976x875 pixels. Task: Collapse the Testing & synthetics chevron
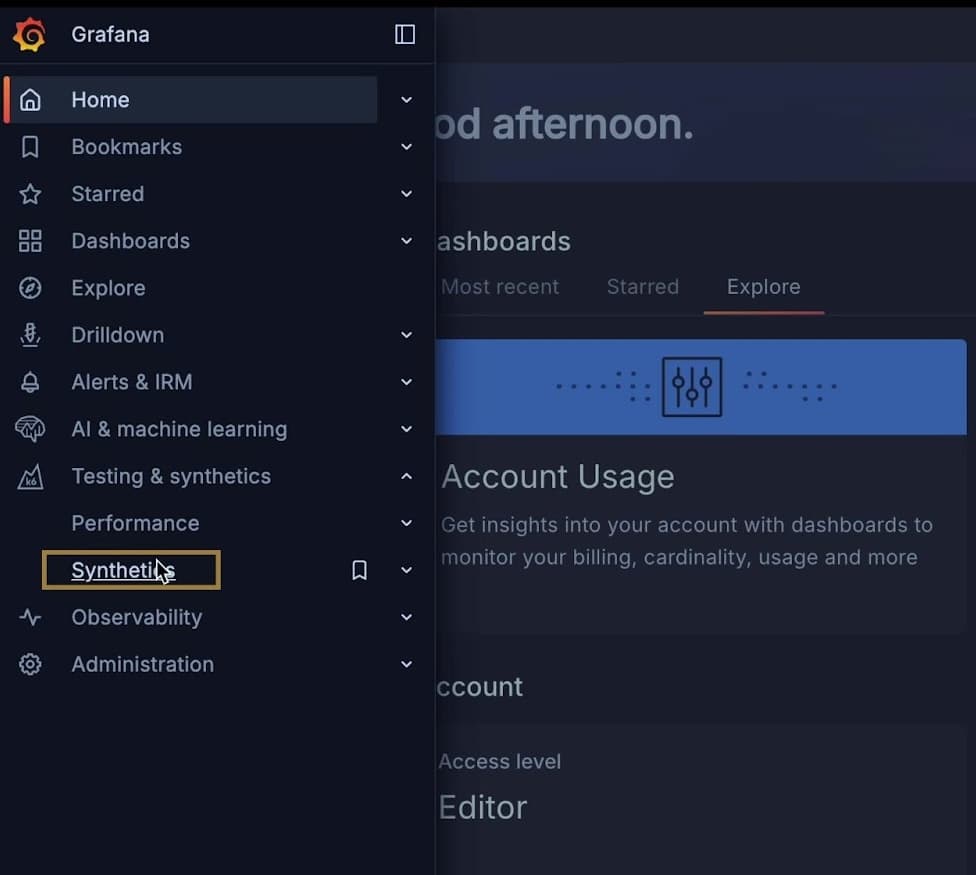(x=406, y=476)
